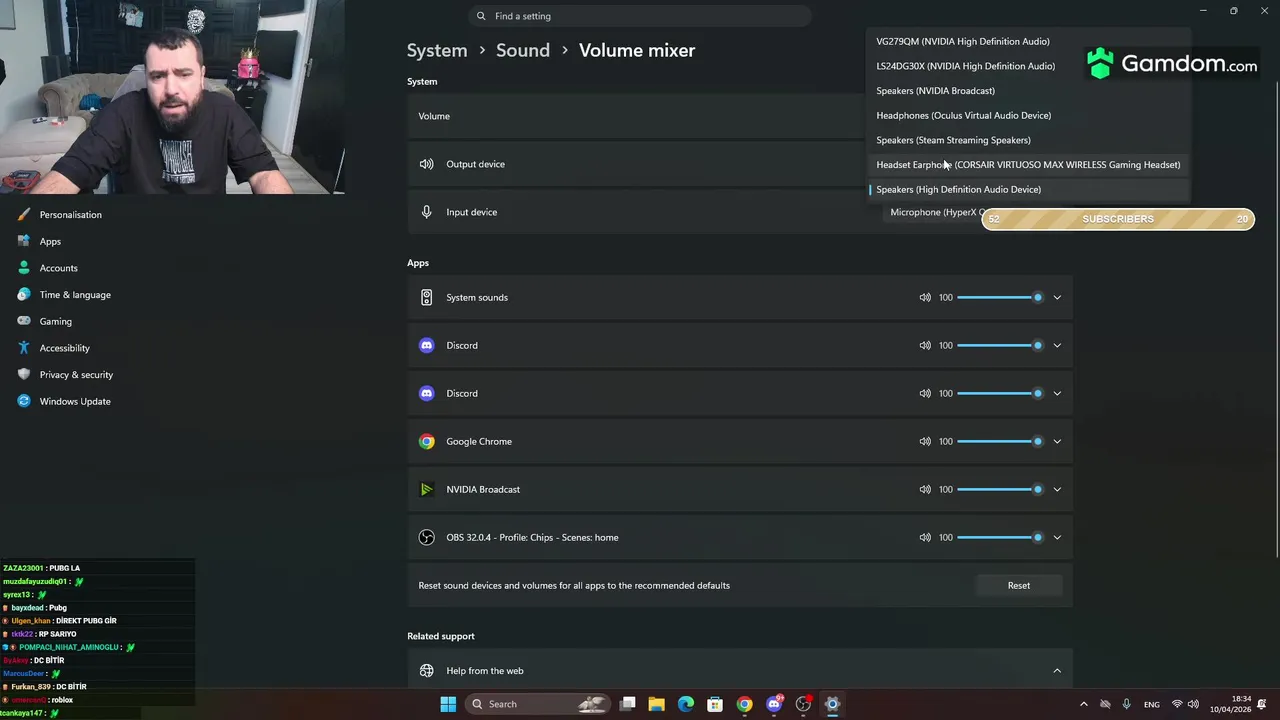The height and width of the screenshot is (720, 1280).
Task: Launch Microsoft Edge from the taskbar
Action: click(686, 704)
